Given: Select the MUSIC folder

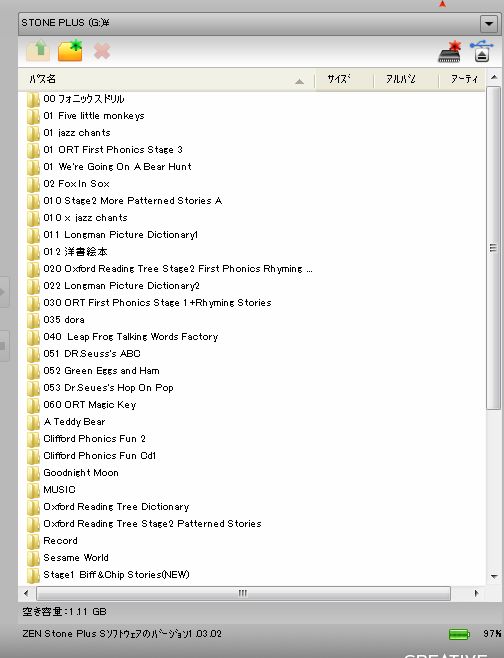Looking at the screenshot, I should [52, 490].
